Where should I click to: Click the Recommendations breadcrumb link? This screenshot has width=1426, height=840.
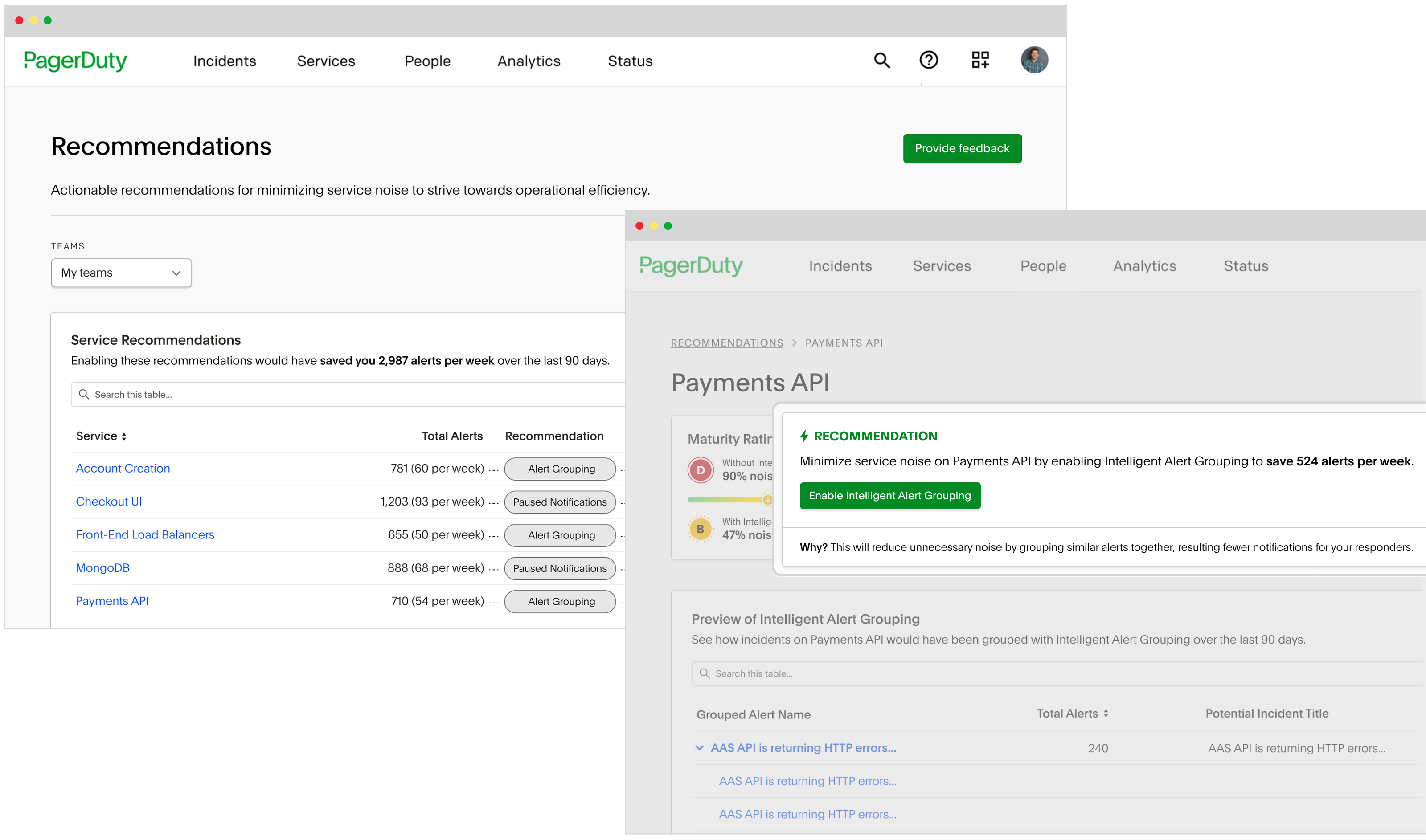[727, 343]
